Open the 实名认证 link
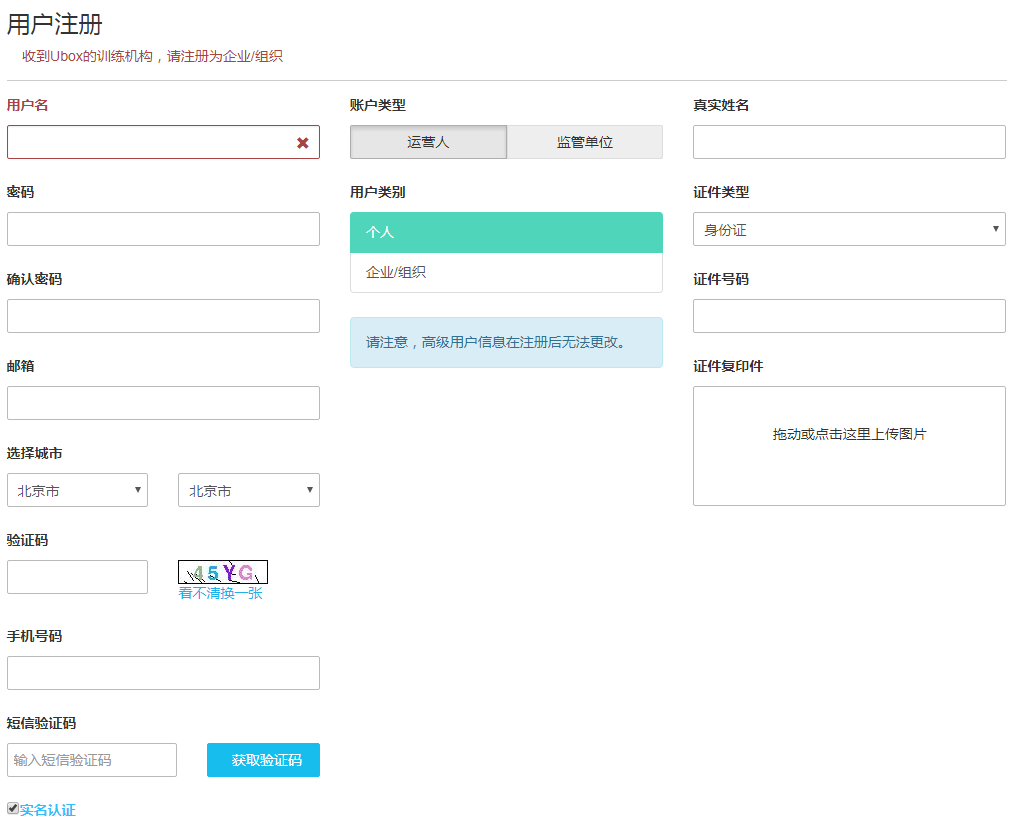The height and width of the screenshot is (833, 1032). (x=48, y=810)
